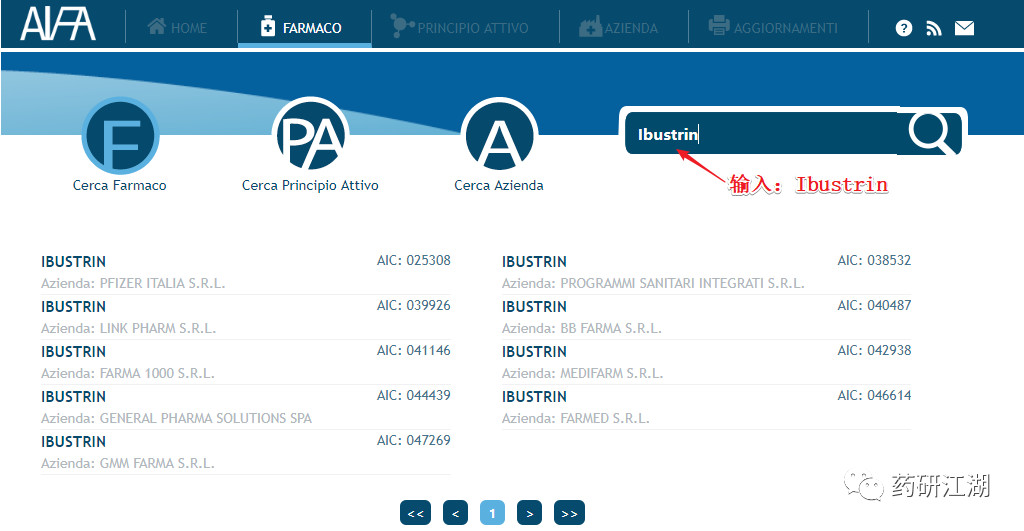The width and height of the screenshot is (1024, 531).
Task: Select the Cerca Farmaco circle icon
Action: pyautogui.click(x=120, y=136)
